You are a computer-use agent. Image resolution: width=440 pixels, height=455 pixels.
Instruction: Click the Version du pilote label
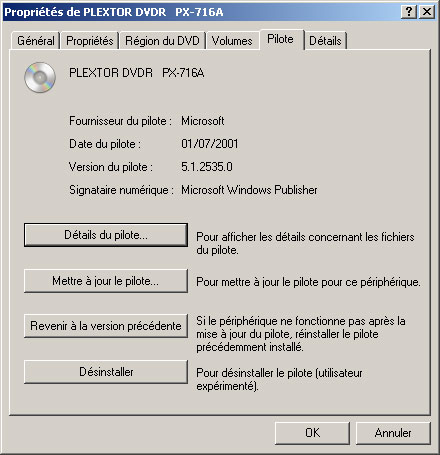[111, 167]
